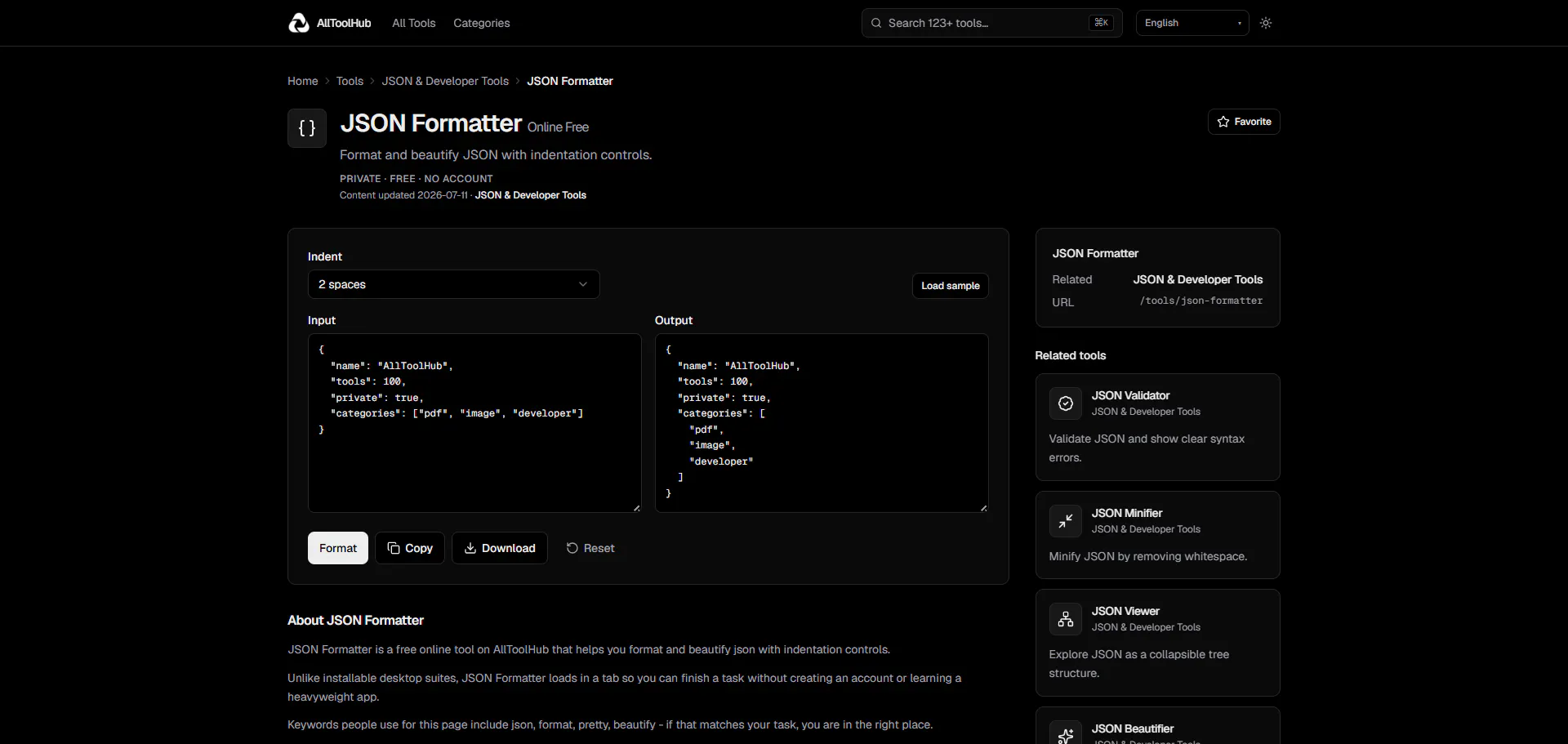Click the Input textarea resize handle
Screen dimensions: 1568x744
pos(636,508)
